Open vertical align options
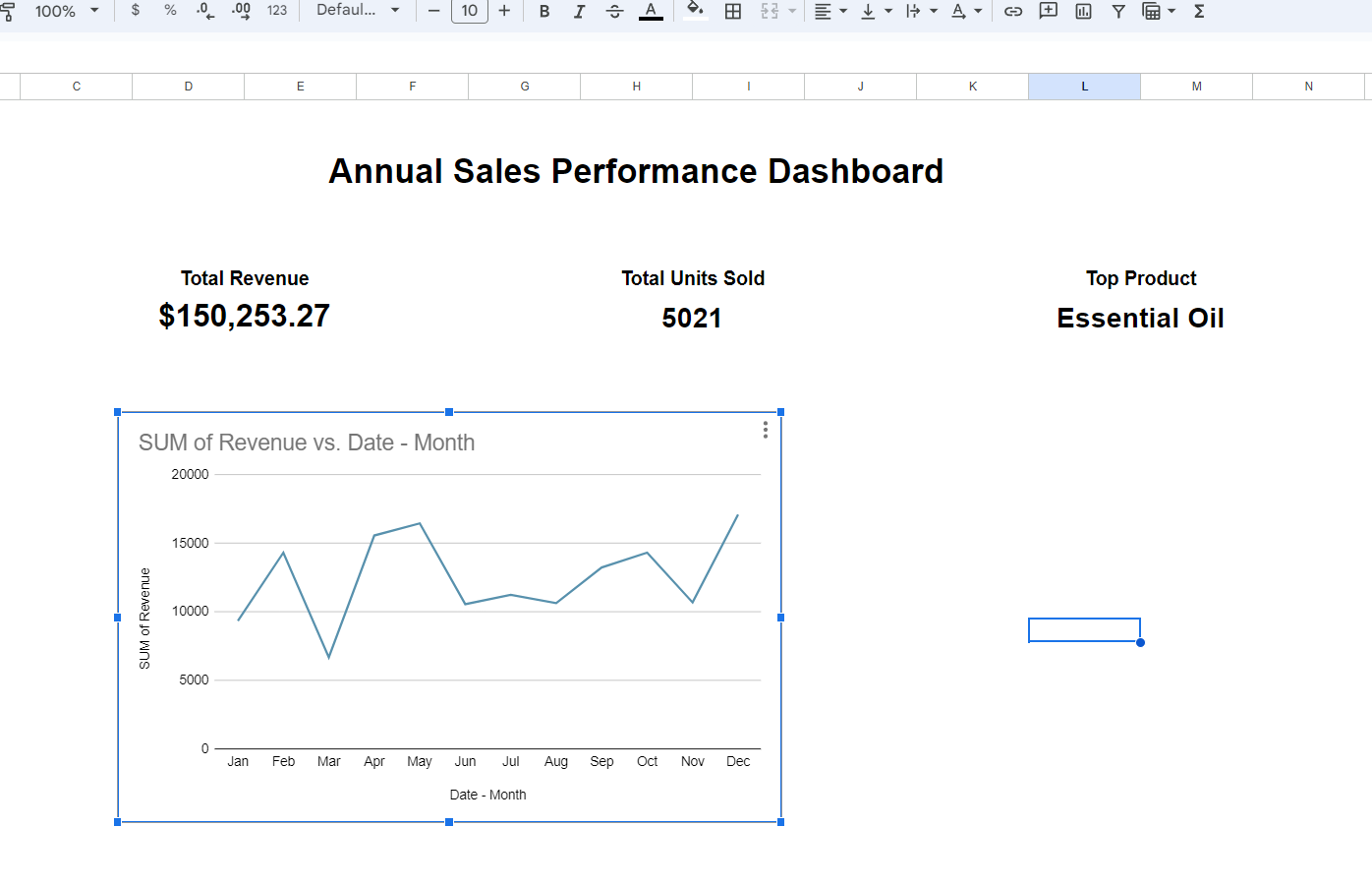Viewport: 1372px width, 886px height. coord(876,11)
